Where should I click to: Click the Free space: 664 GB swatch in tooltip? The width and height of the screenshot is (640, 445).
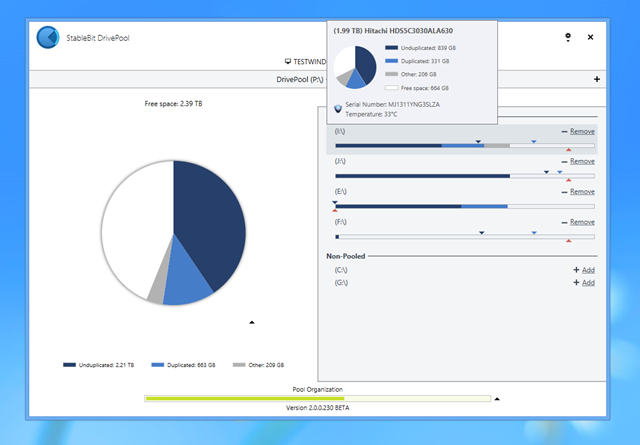tap(391, 88)
